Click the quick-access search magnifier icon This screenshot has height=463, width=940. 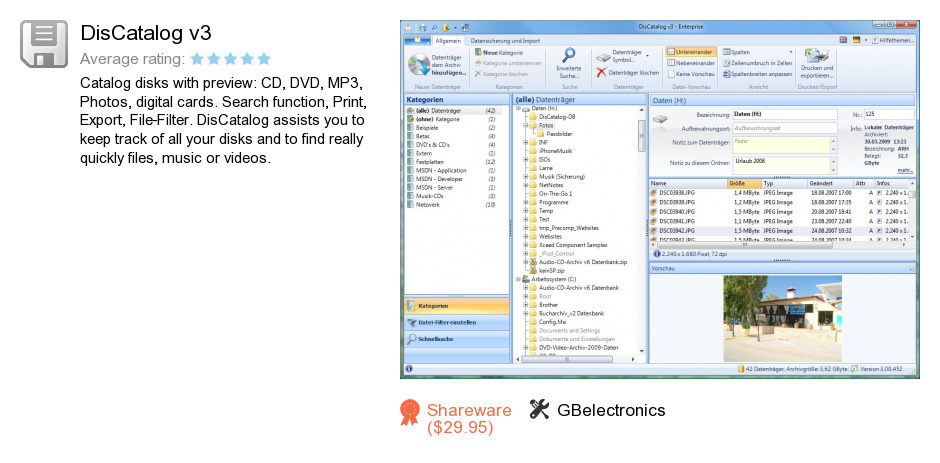433,27
